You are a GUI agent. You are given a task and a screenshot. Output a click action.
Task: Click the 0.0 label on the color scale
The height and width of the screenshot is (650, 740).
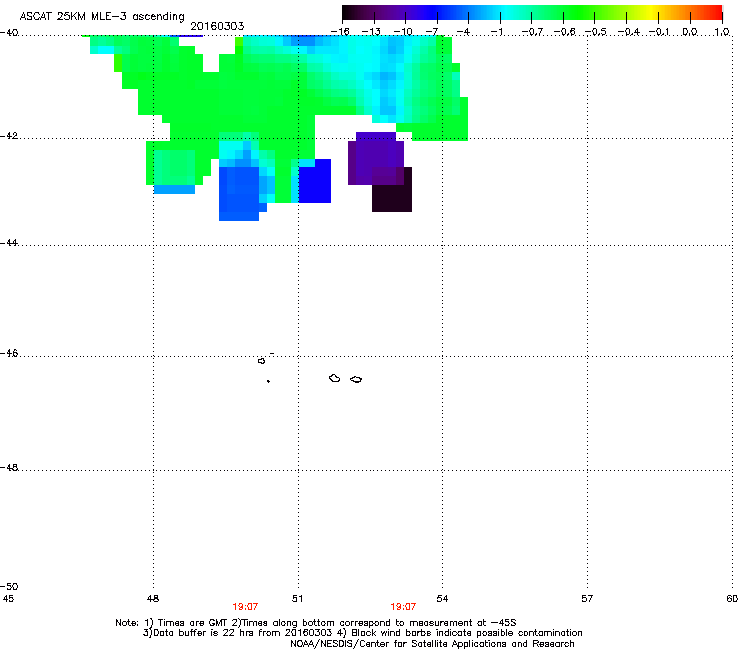(690, 32)
